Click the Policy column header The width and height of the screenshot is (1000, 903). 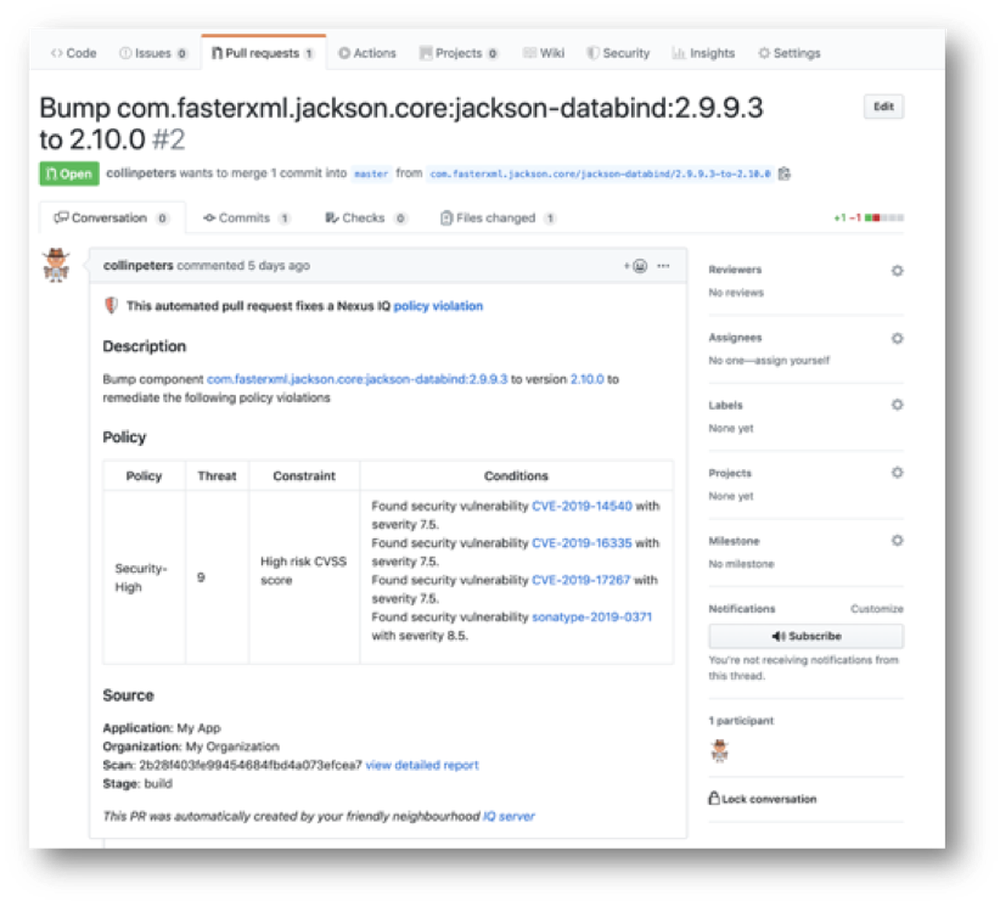click(144, 476)
